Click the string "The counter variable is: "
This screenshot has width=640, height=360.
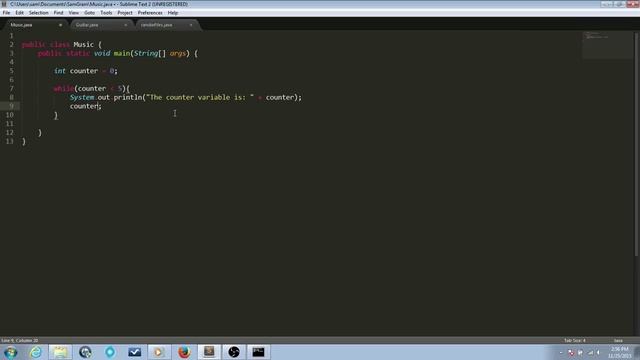click(200, 98)
